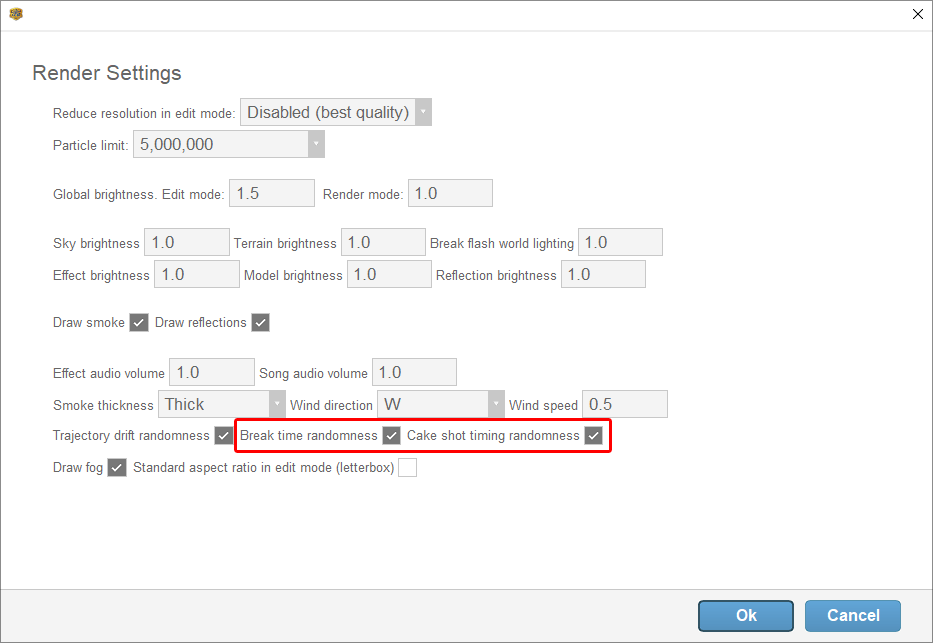Click the Render Settings heading
Viewport: 933px width, 643px height.
click(107, 73)
